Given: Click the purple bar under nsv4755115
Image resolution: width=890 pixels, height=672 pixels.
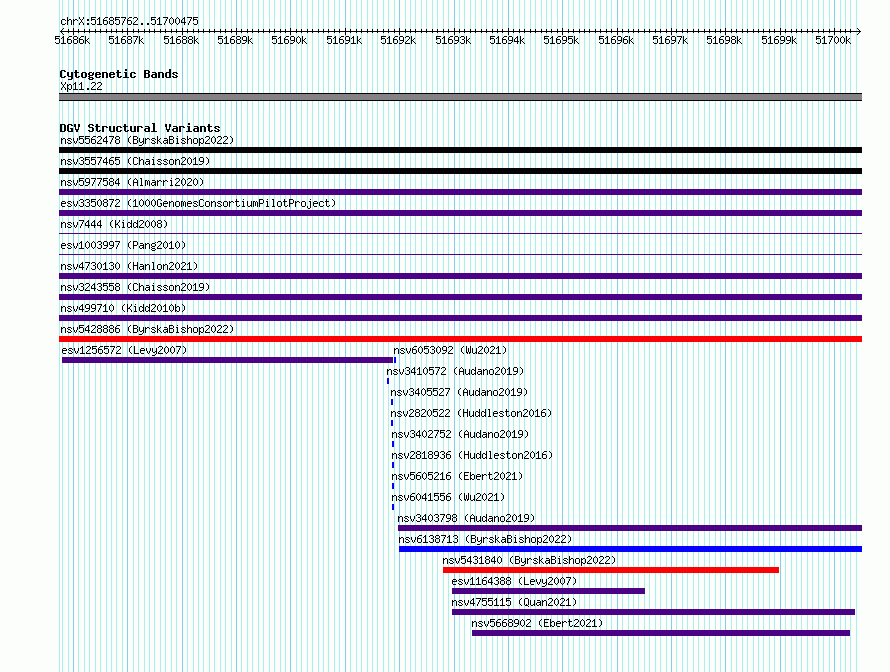Looking at the screenshot, I should pyautogui.click(x=653, y=612).
